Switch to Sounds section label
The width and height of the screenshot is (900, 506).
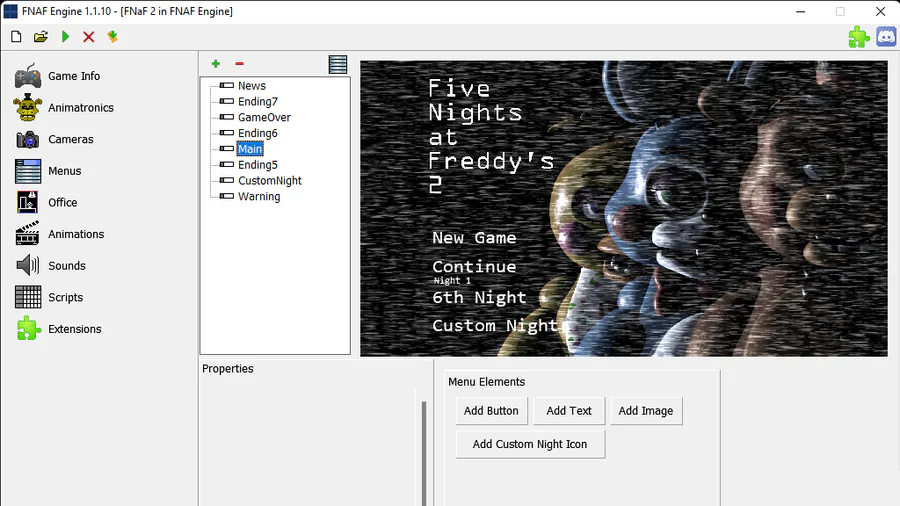coord(67,266)
